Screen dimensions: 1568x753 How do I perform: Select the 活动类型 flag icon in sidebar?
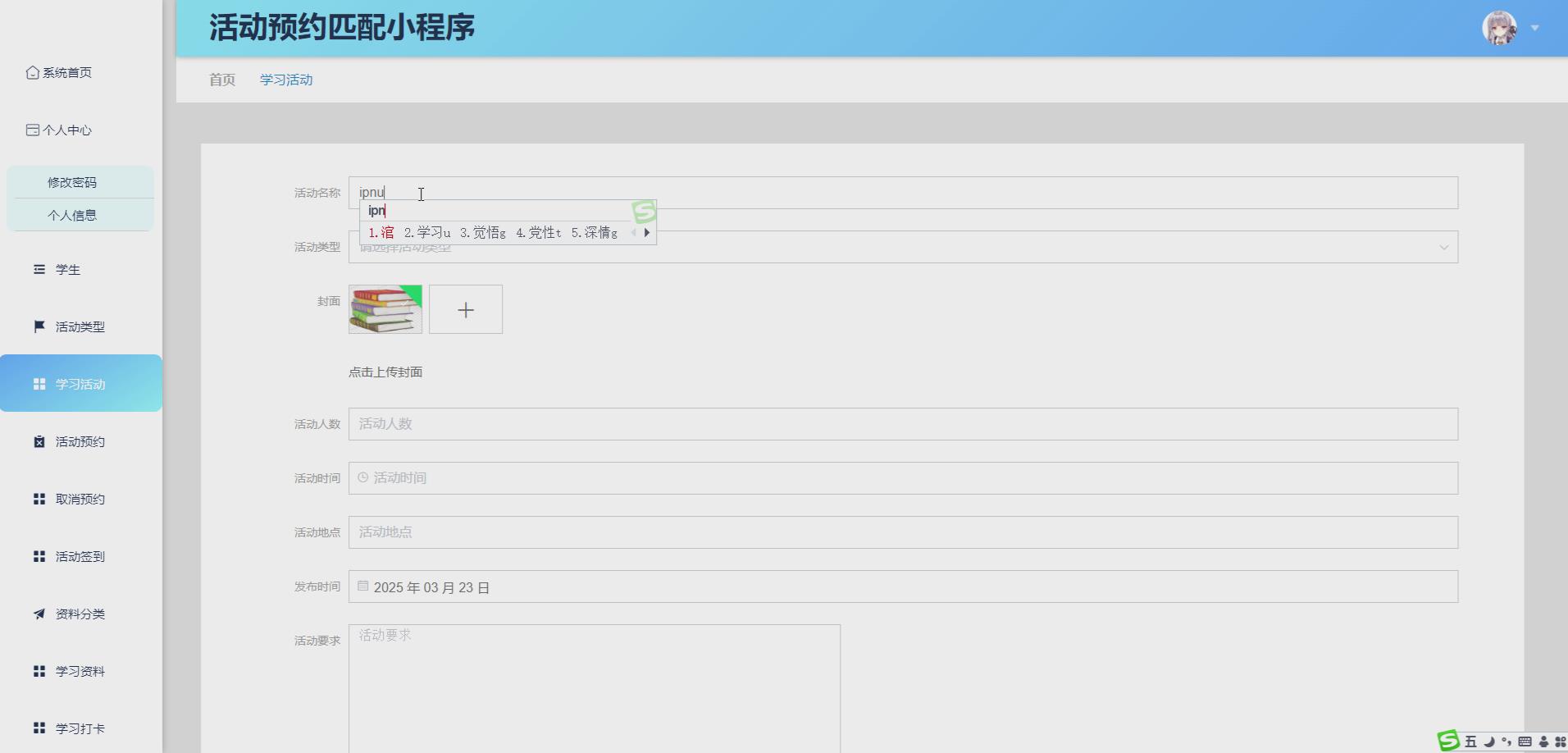pos(39,326)
